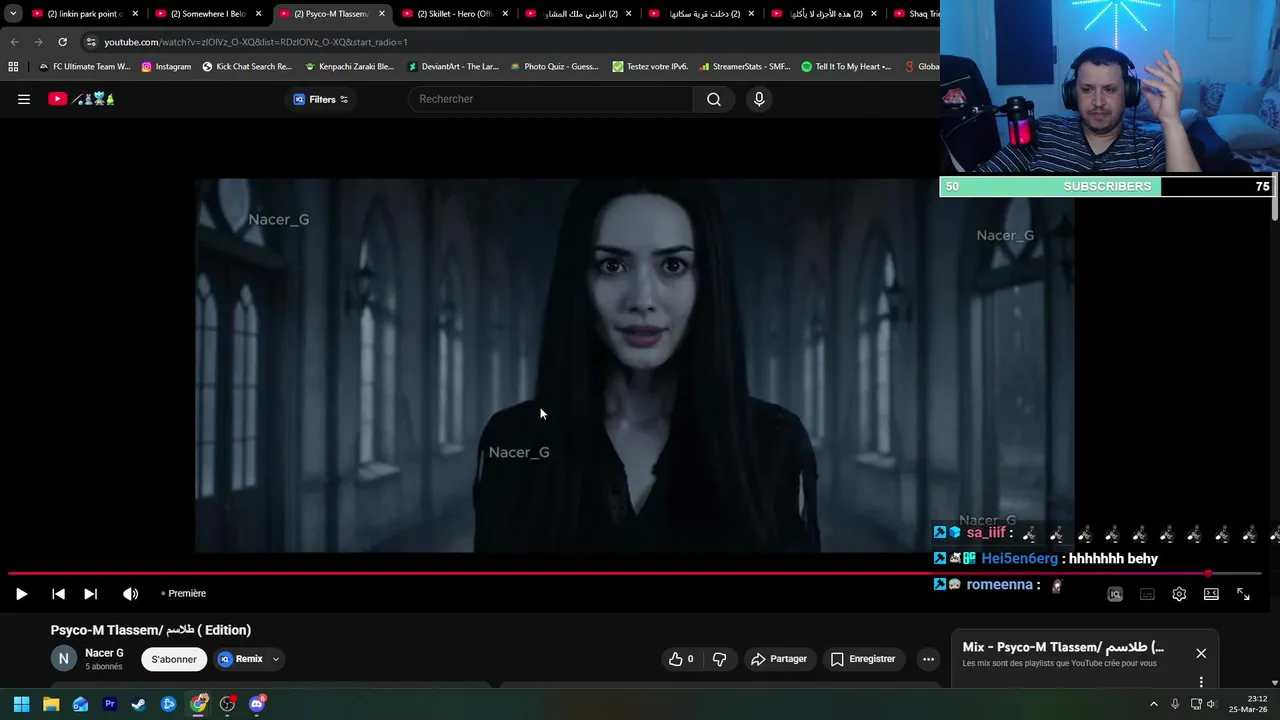Like the video with thumbs up
Image resolution: width=1280 pixels, height=720 pixels.
click(x=681, y=659)
